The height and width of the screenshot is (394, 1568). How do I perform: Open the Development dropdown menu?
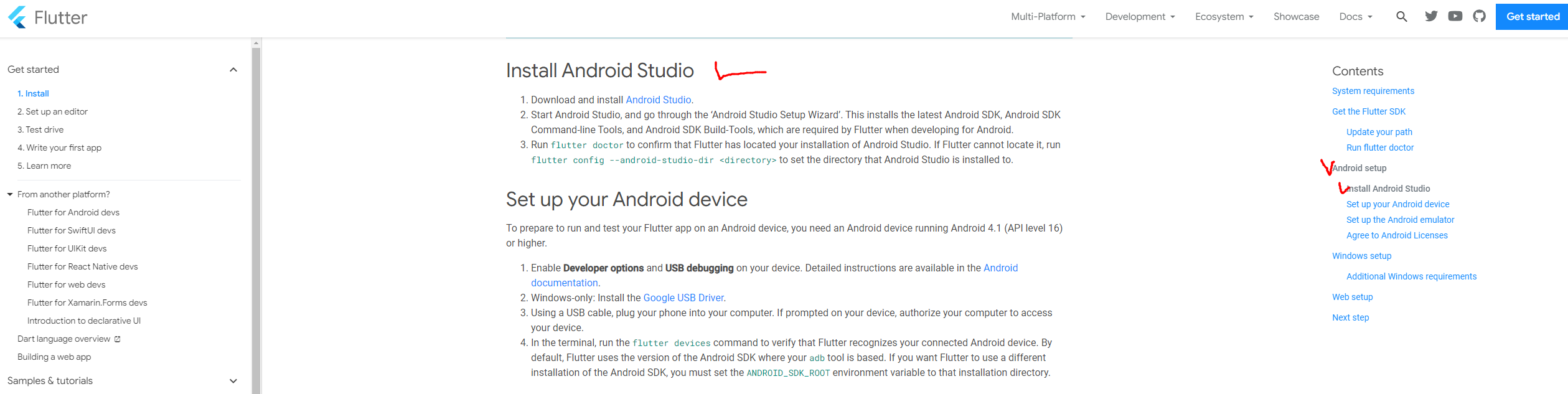tap(1140, 17)
